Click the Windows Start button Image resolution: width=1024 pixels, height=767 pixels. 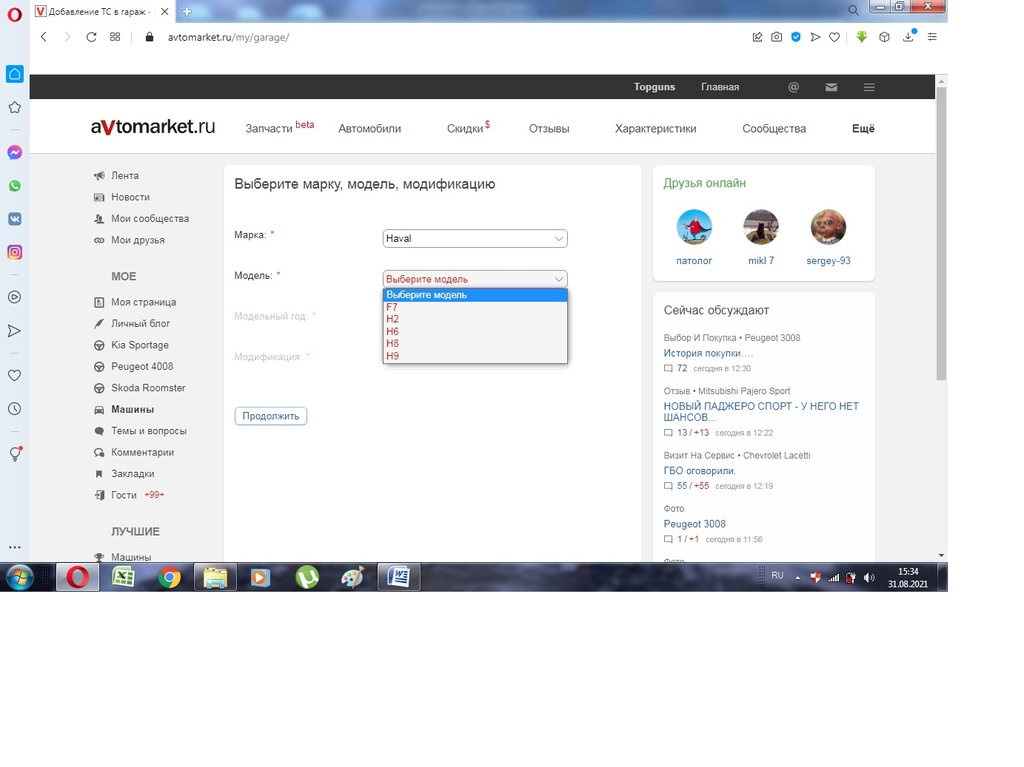pos(20,578)
